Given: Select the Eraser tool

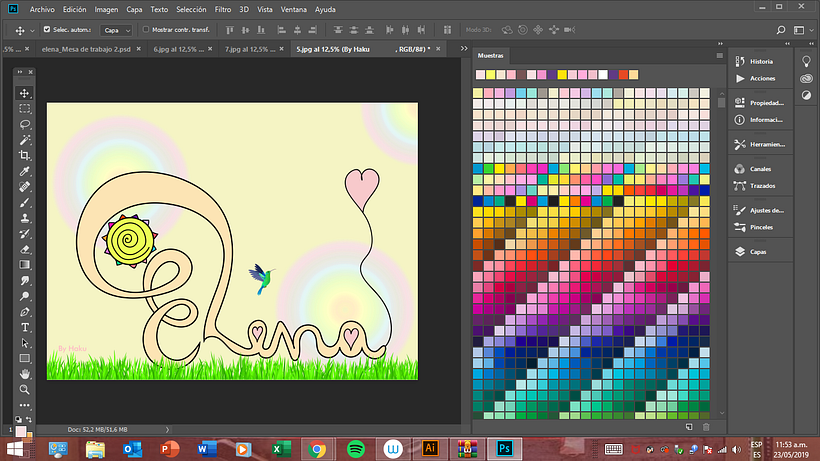Looking at the screenshot, I should (25, 249).
